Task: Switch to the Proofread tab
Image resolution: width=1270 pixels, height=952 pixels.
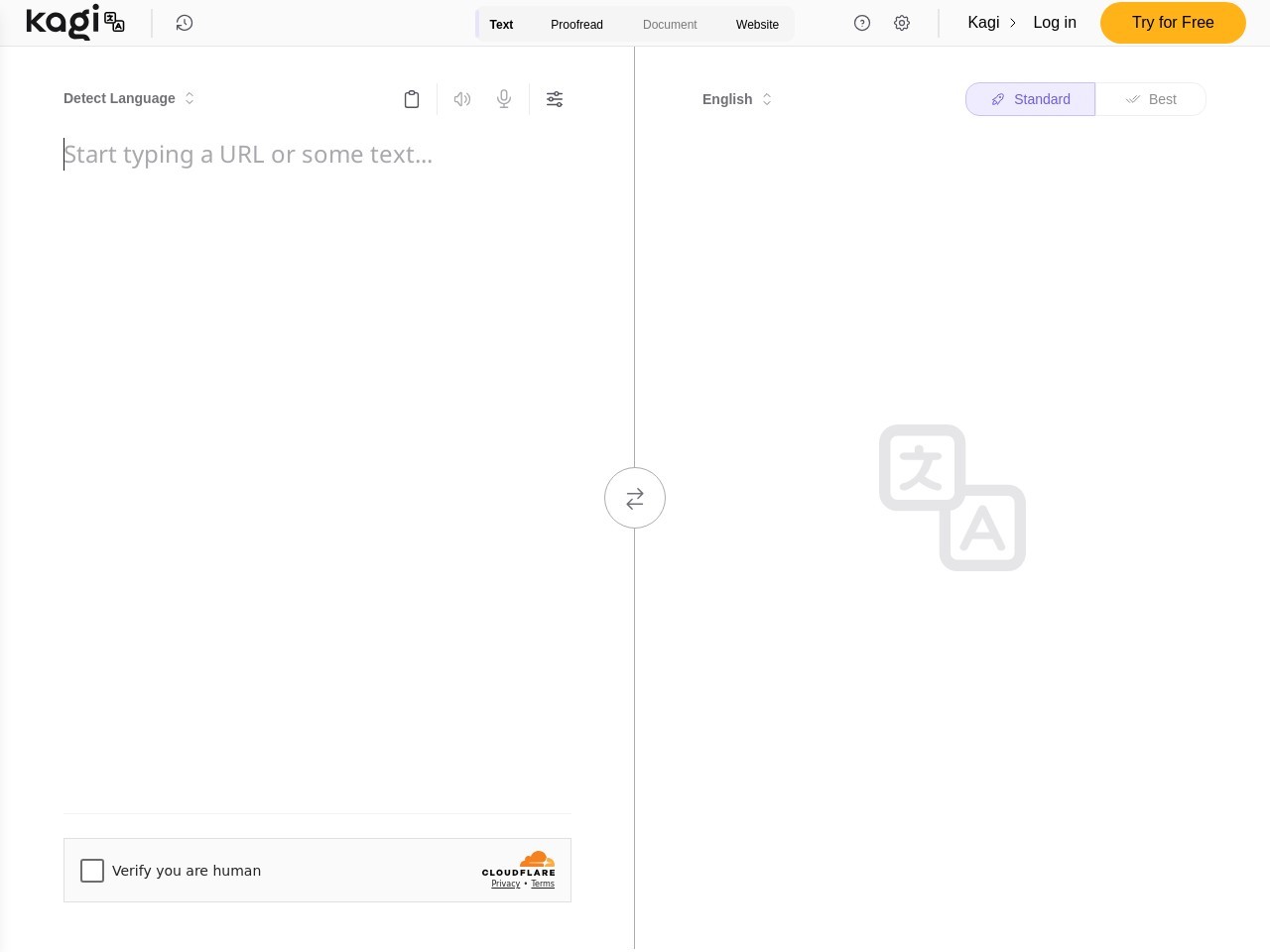Action: point(576,24)
